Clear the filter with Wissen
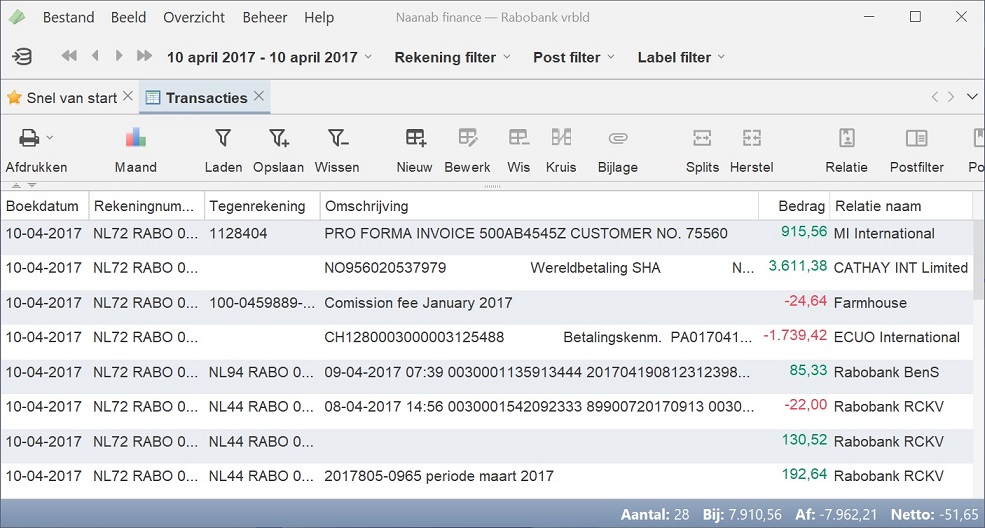The width and height of the screenshot is (985, 528). pyautogui.click(x=337, y=138)
